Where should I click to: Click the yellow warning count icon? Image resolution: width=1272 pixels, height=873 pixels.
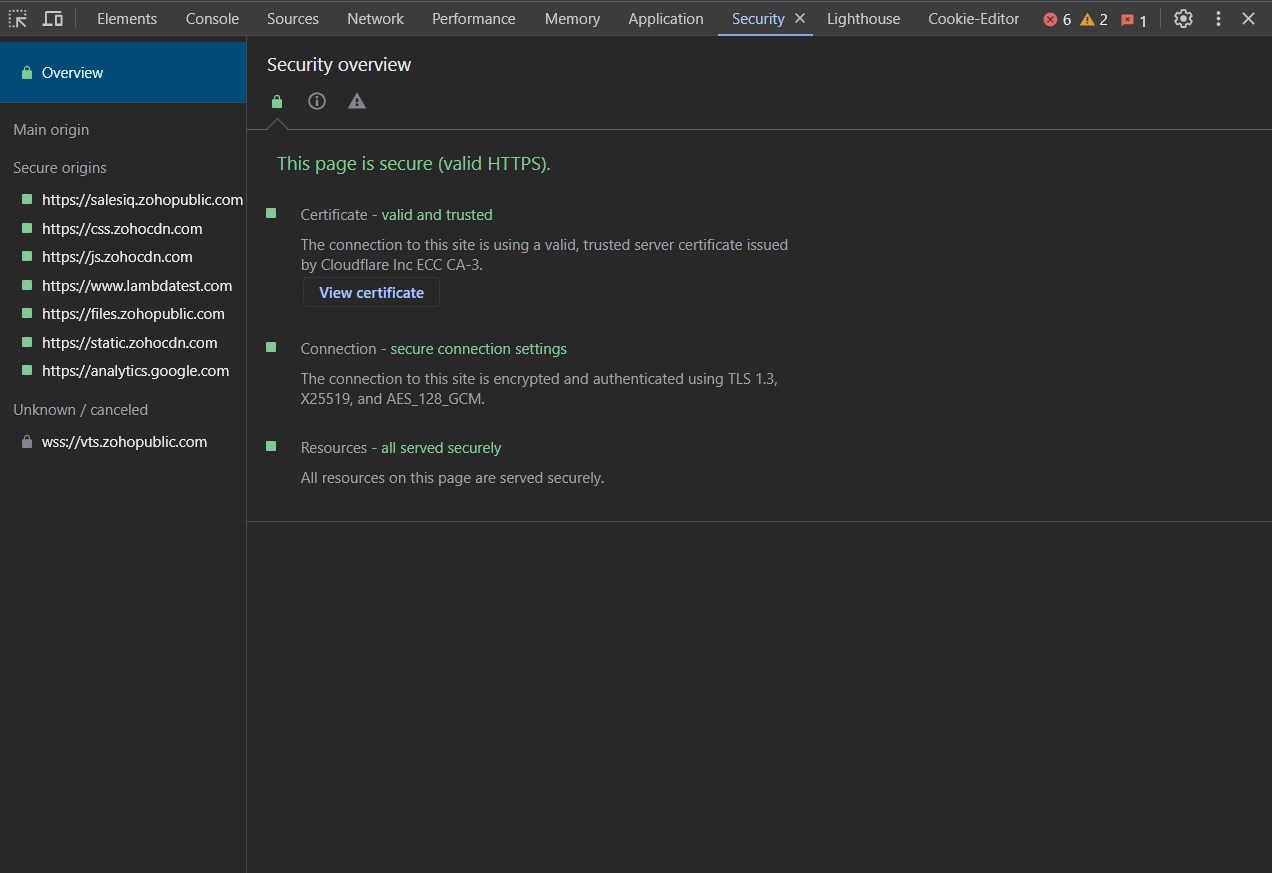[1087, 20]
